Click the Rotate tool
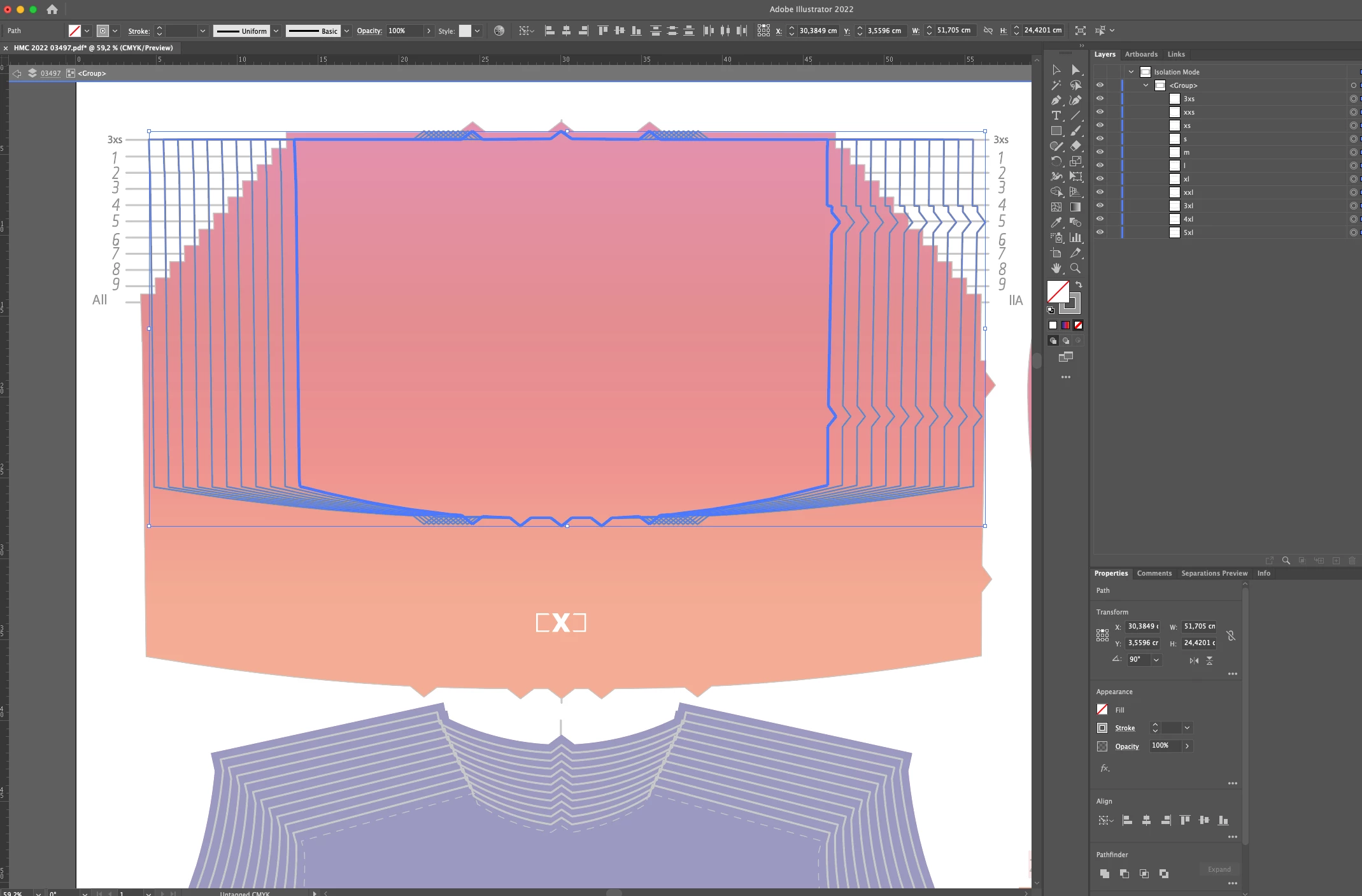The height and width of the screenshot is (896, 1362). point(1056,161)
